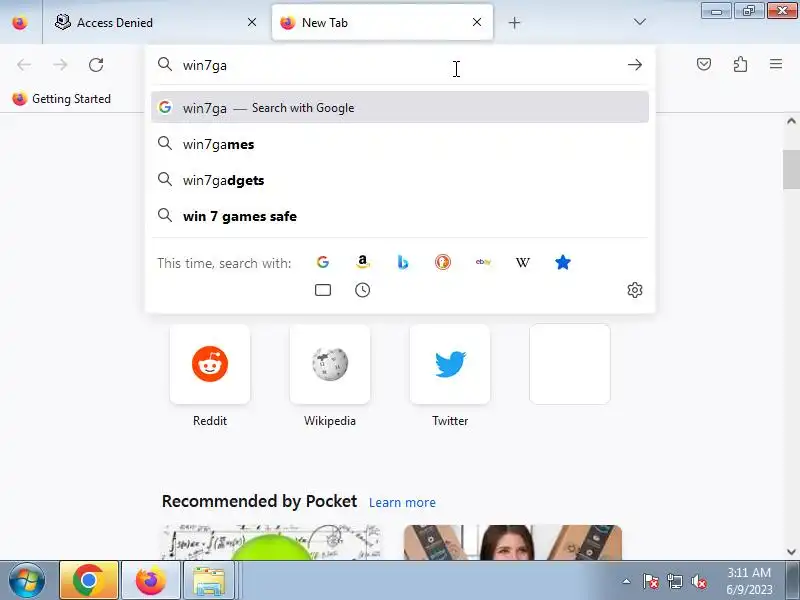The width and height of the screenshot is (800, 600).
Task: Open the Pocket story showing woman with boxes
Action: point(513,542)
